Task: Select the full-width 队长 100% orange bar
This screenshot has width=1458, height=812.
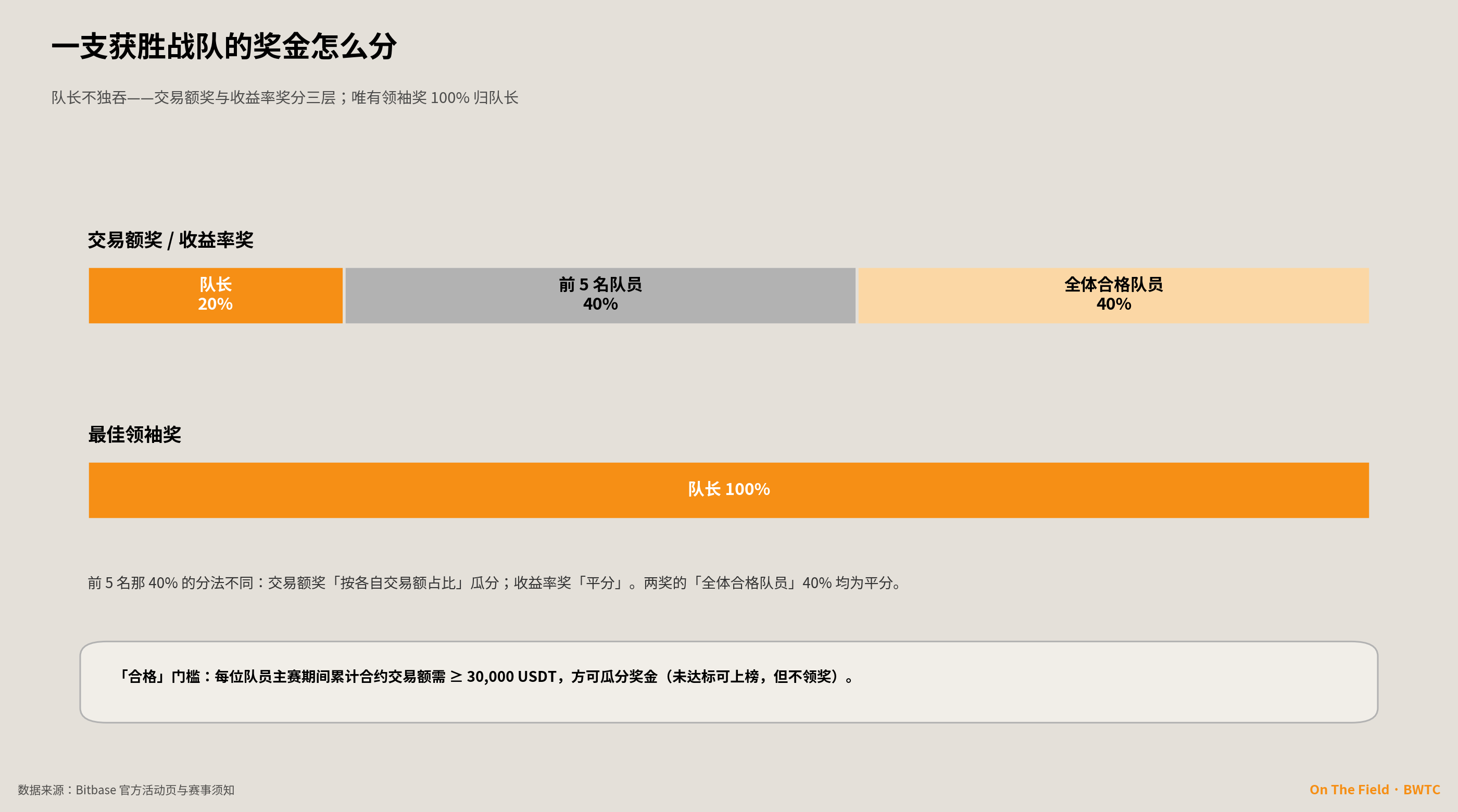Action: click(x=729, y=490)
